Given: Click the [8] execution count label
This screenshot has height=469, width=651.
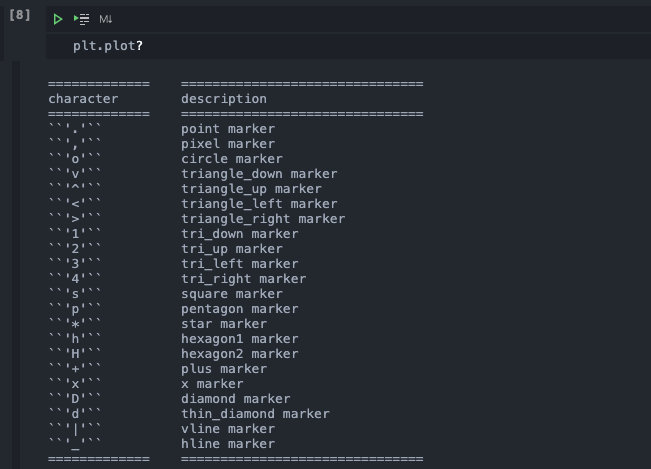Looking at the screenshot, I should (x=19, y=17).
